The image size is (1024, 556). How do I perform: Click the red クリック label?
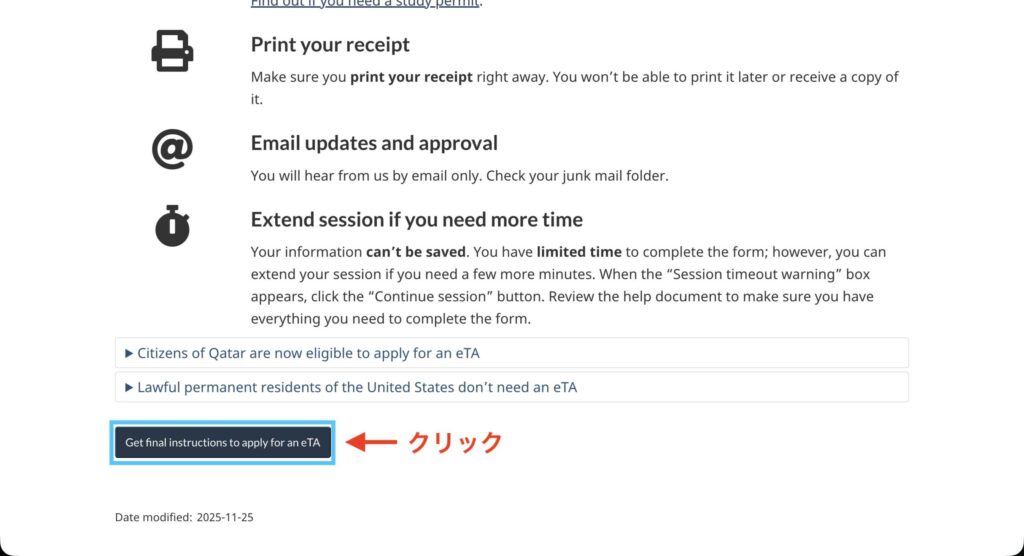[455, 442]
